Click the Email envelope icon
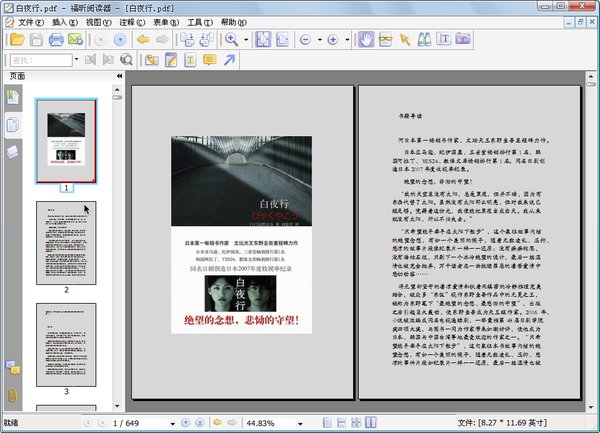This screenshot has width=600, height=433. [x=76, y=40]
